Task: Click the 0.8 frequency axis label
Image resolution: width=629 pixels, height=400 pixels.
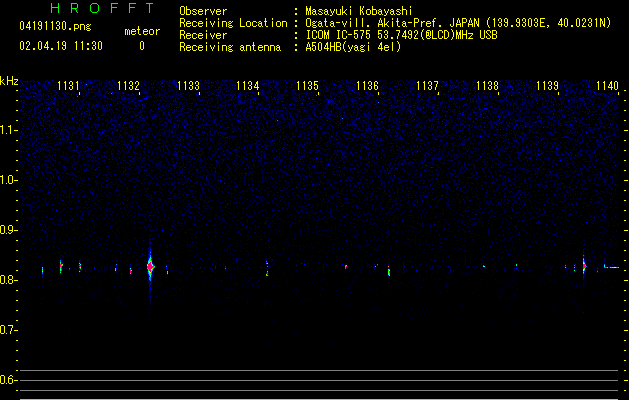Action: 9,280
